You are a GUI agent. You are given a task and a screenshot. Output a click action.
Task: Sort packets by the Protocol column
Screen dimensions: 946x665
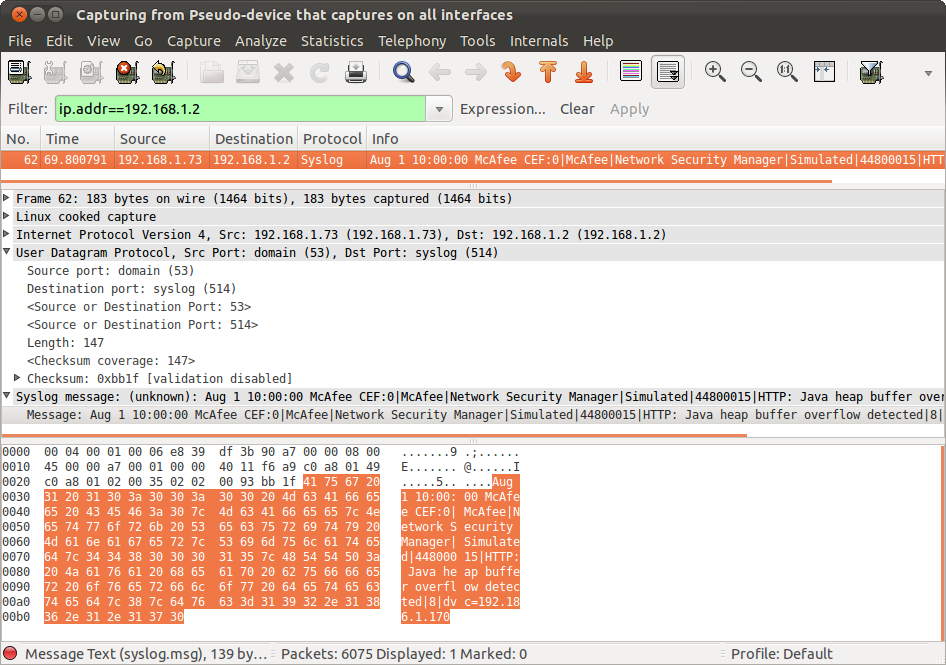332,139
